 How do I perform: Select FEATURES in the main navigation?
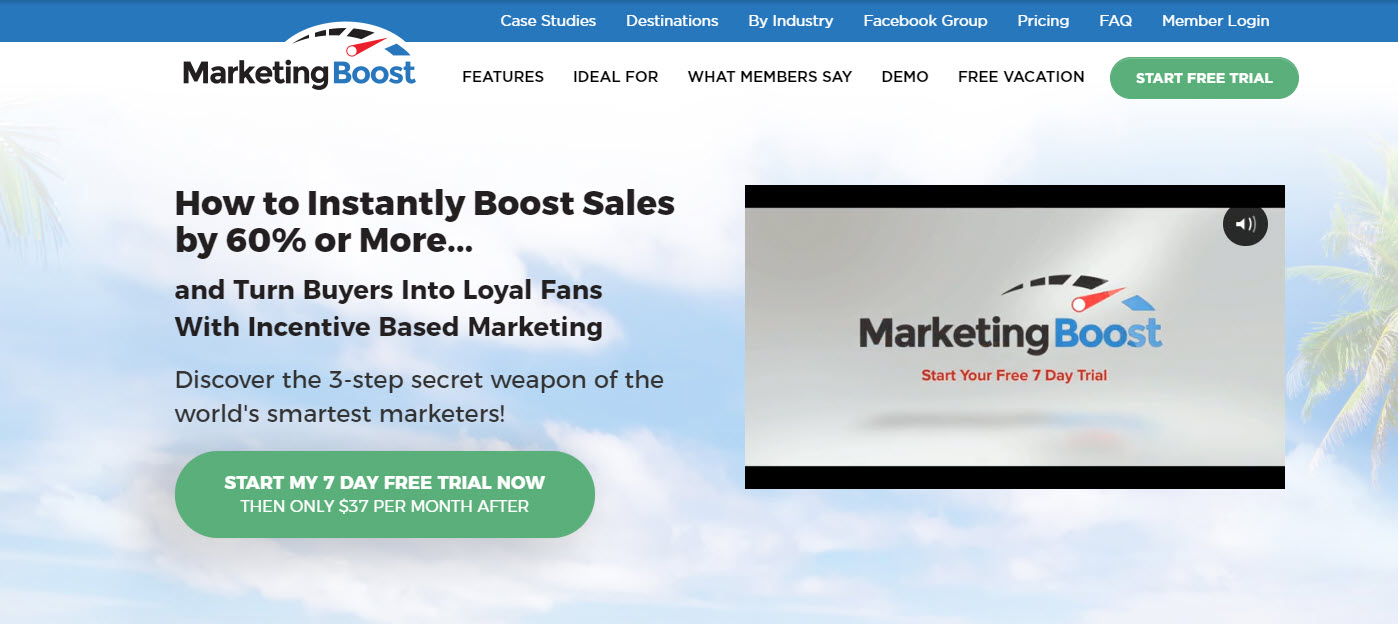(x=503, y=77)
